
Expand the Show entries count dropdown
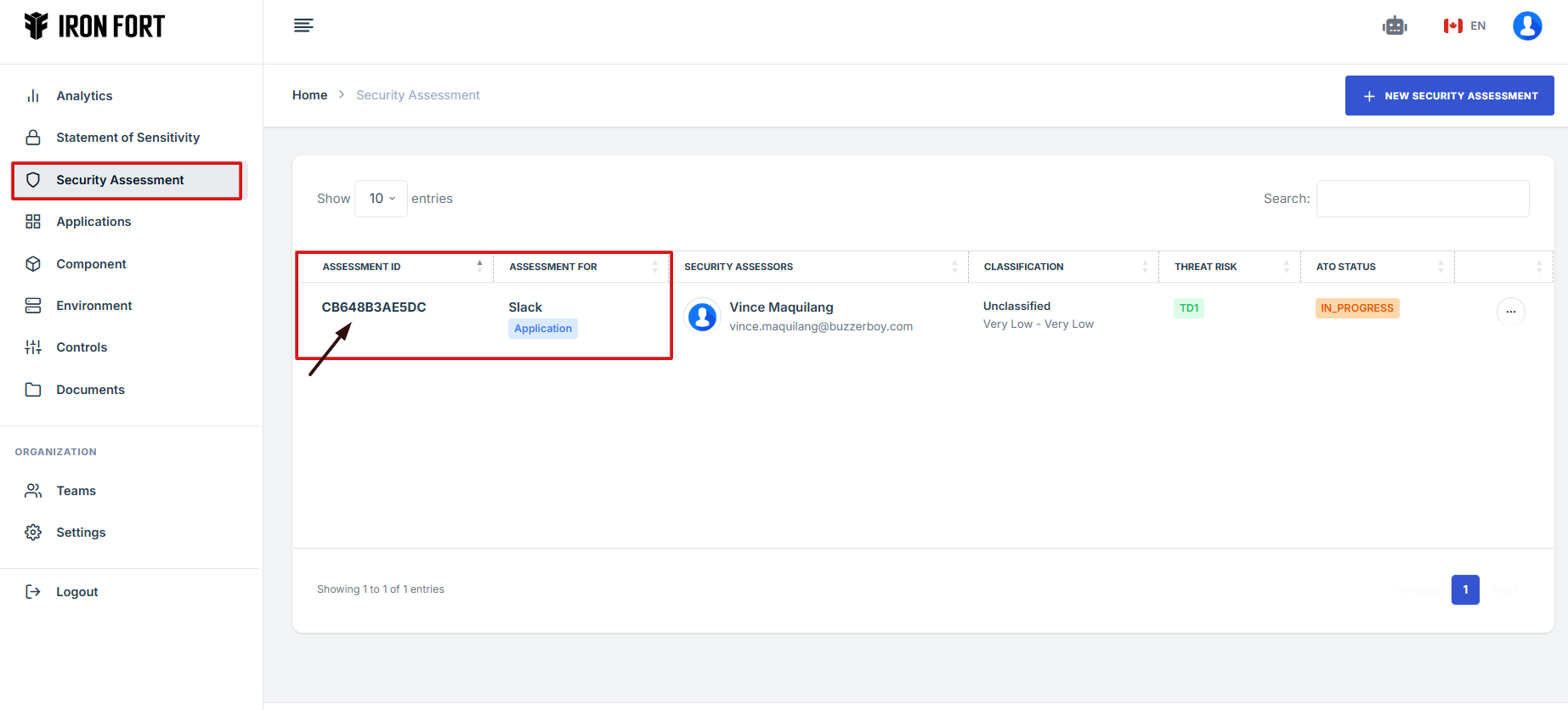382,199
